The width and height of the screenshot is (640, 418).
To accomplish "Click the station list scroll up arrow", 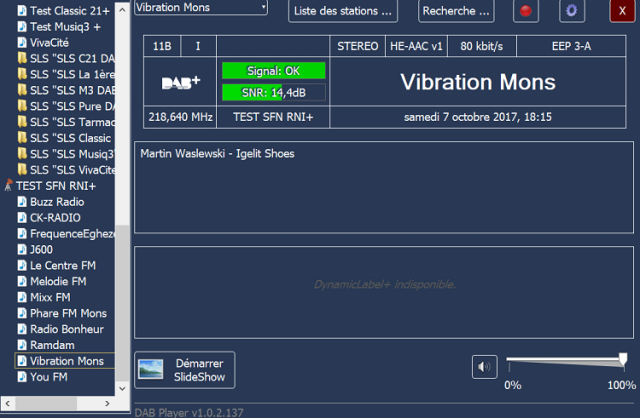I will point(122,9).
